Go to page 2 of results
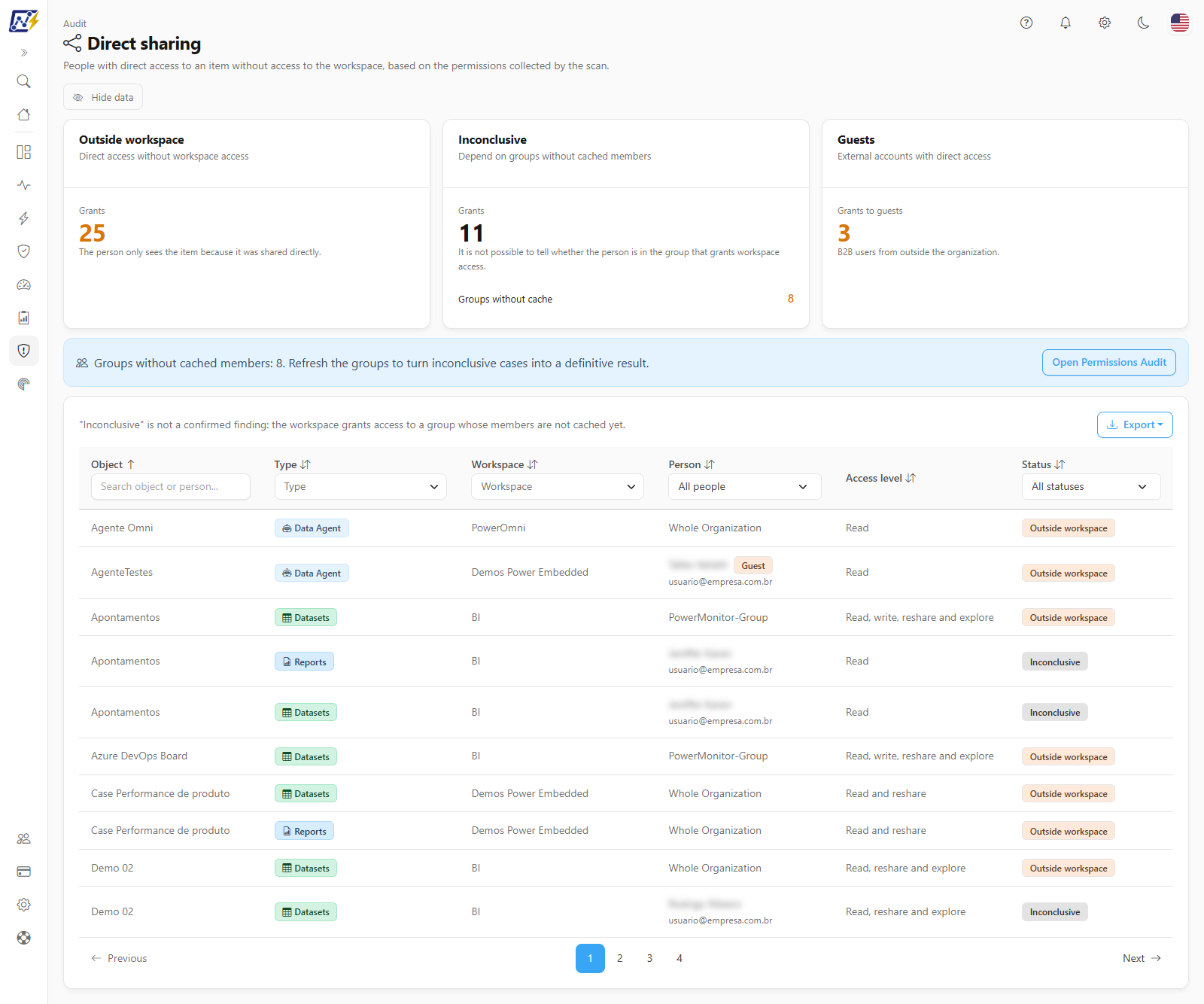The width and height of the screenshot is (1204, 1004). click(620, 958)
